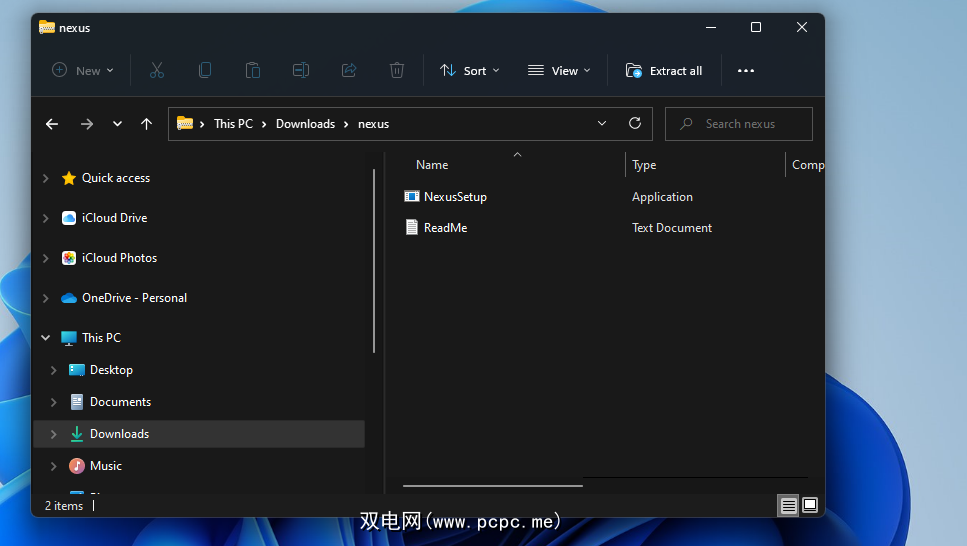
Task: Refresh the current folder view
Action: (x=634, y=124)
